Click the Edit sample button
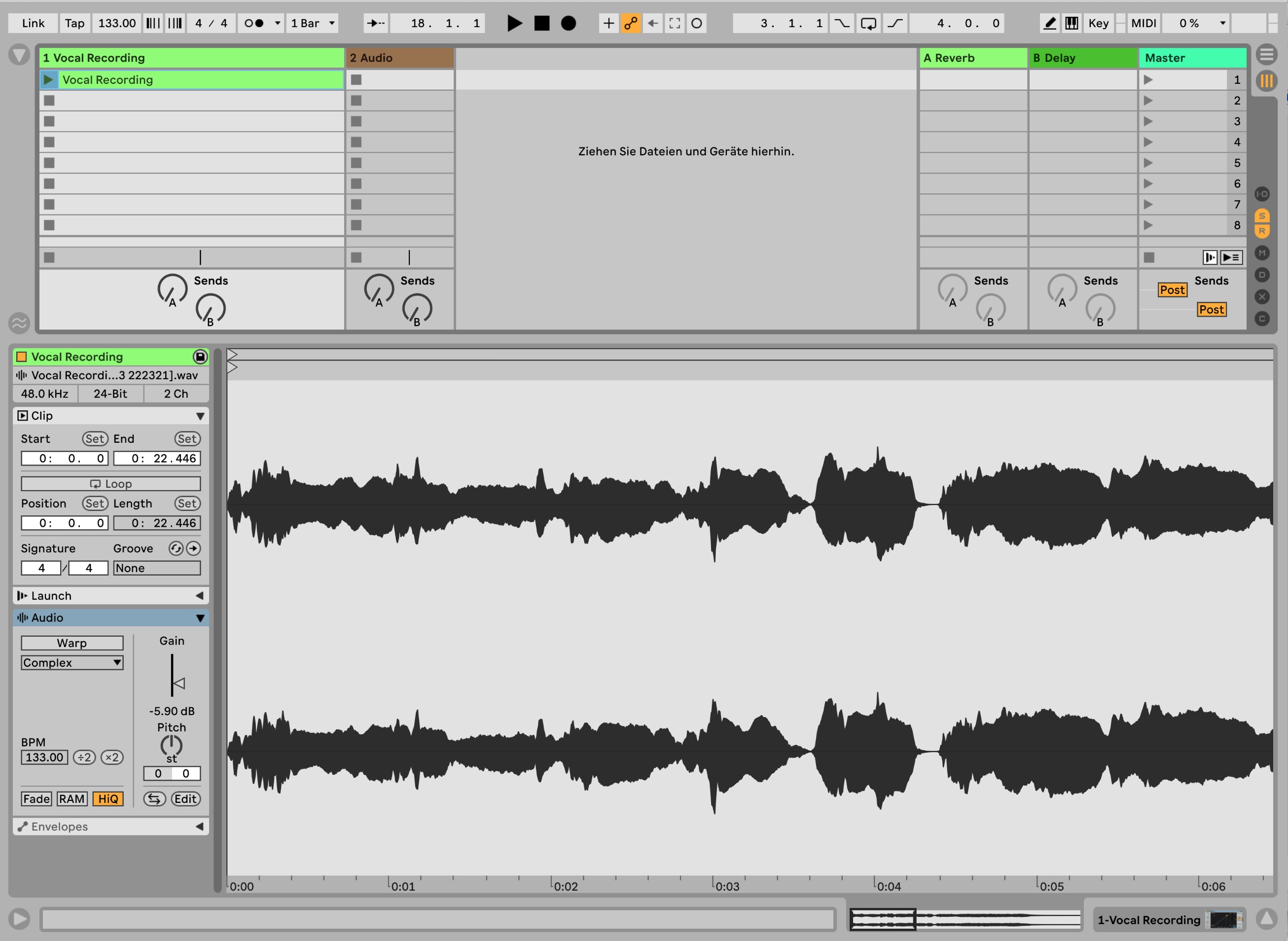The height and width of the screenshot is (941, 1288). pos(185,798)
